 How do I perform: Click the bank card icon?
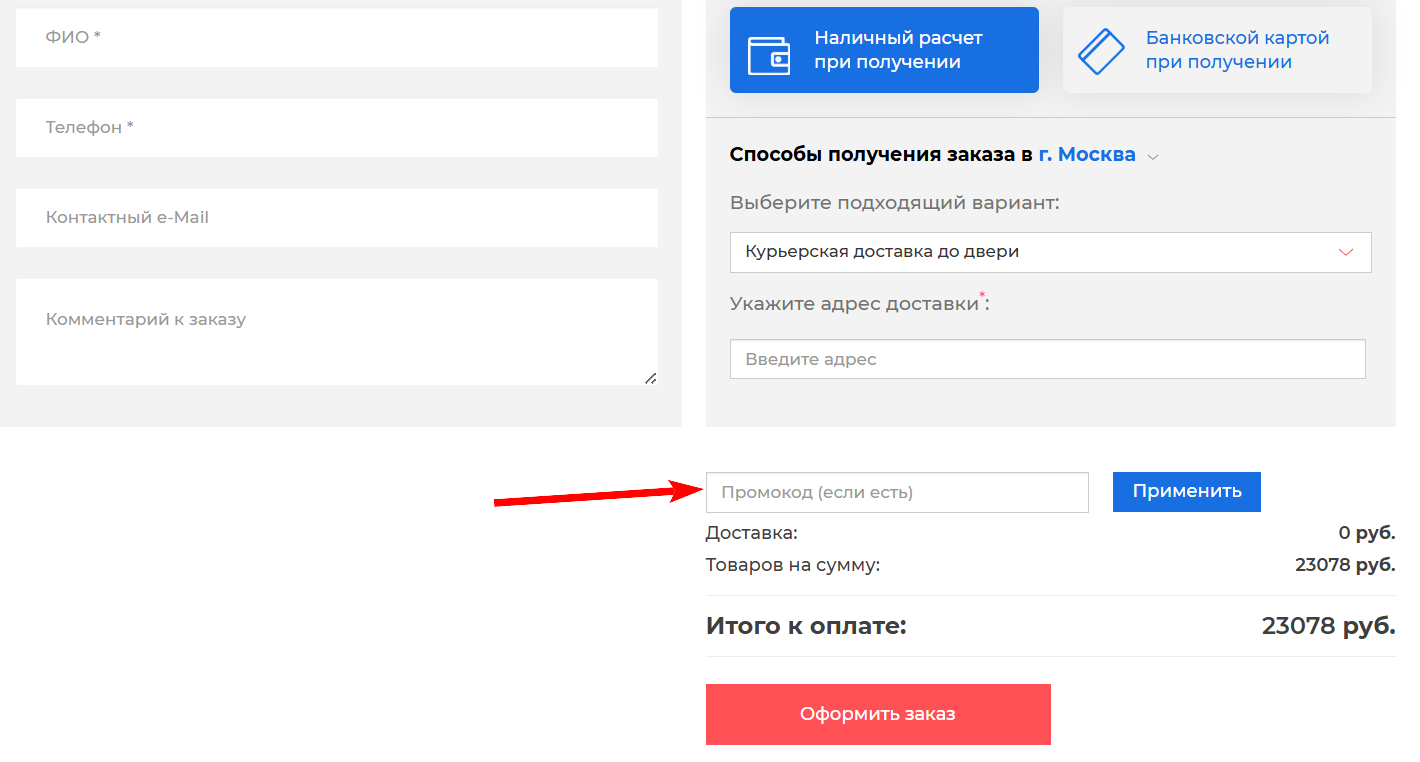pos(1101,50)
